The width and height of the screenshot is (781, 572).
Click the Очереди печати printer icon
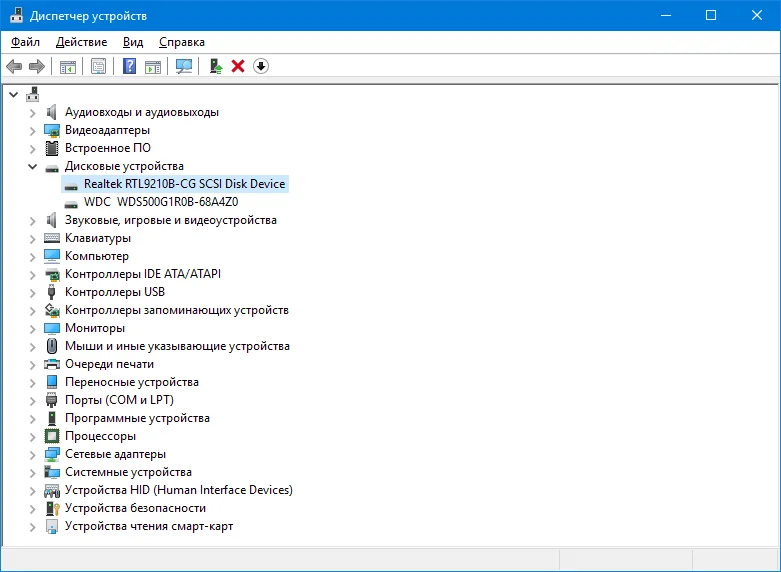52,364
